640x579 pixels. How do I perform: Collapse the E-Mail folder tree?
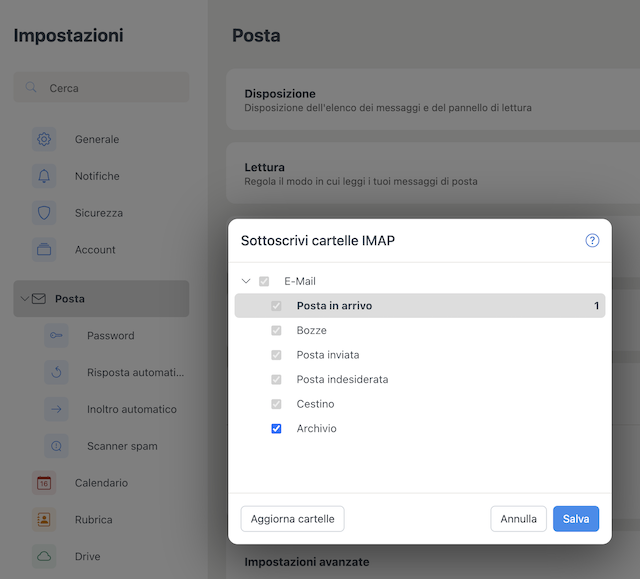point(246,281)
